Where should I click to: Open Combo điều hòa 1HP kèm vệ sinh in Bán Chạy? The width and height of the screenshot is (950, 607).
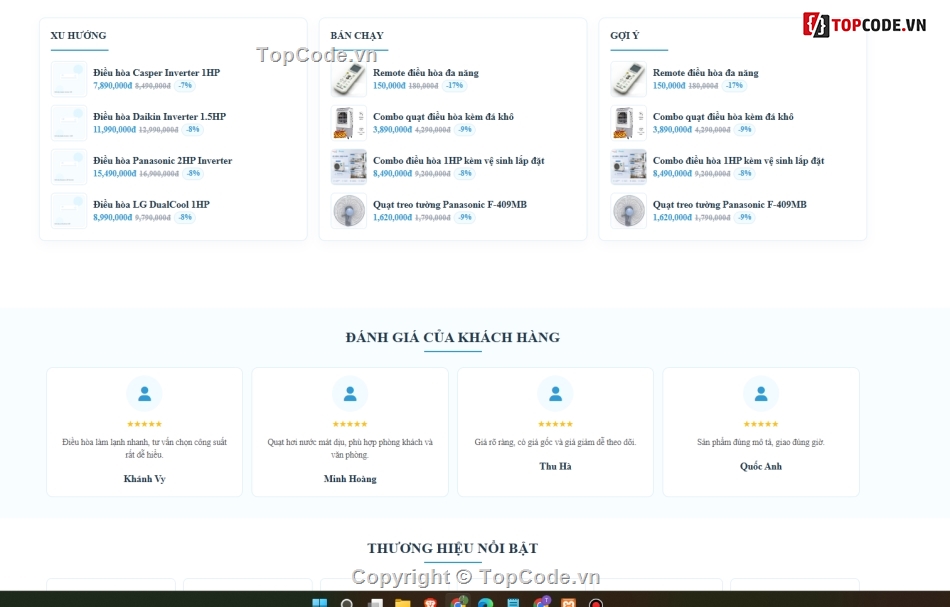[x=459, y=161]
